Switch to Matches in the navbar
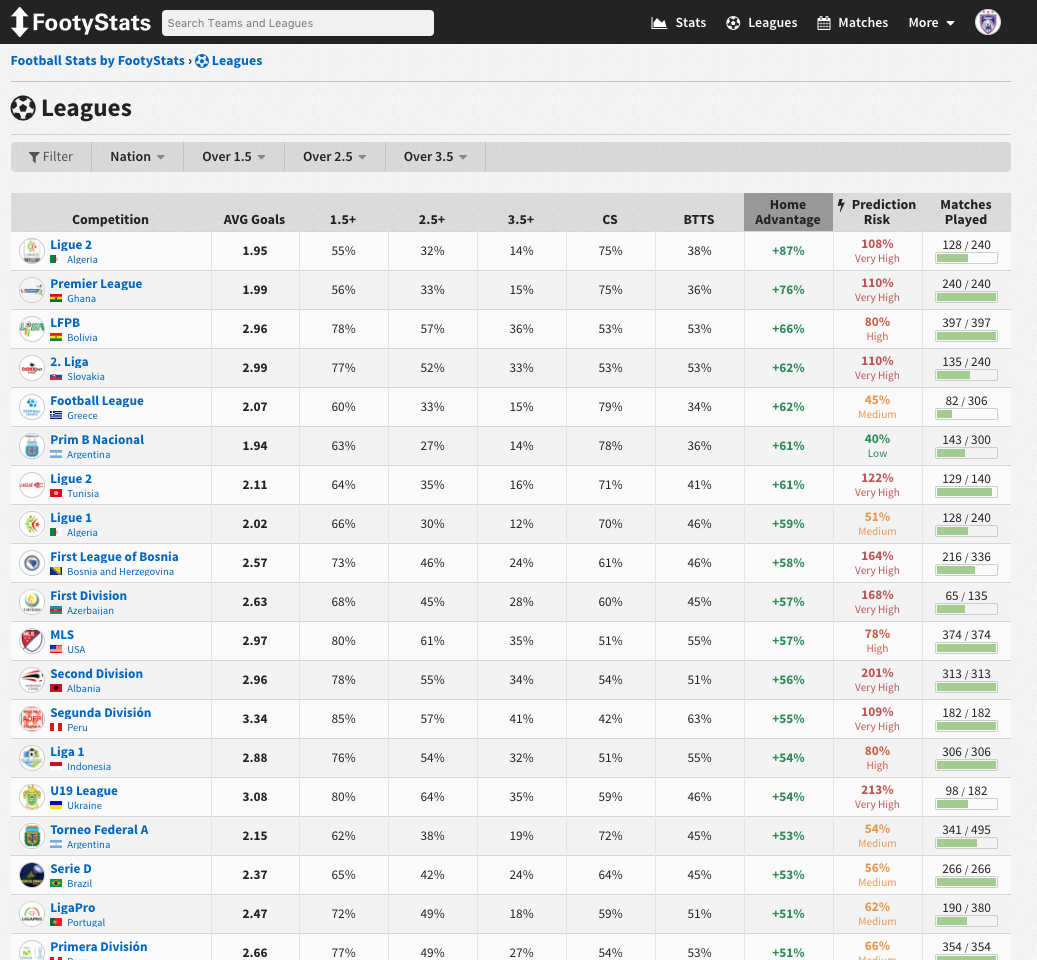Screen dimensions: 1037x960 point(852,22)
